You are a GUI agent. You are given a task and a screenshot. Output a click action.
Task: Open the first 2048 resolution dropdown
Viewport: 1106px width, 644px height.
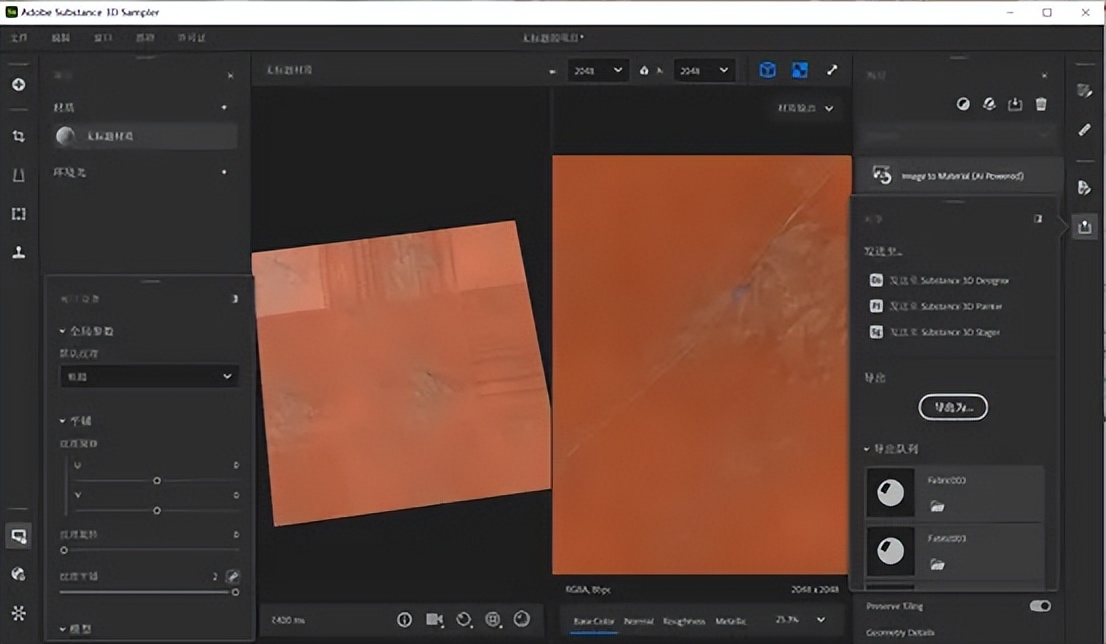click(597, 70)
